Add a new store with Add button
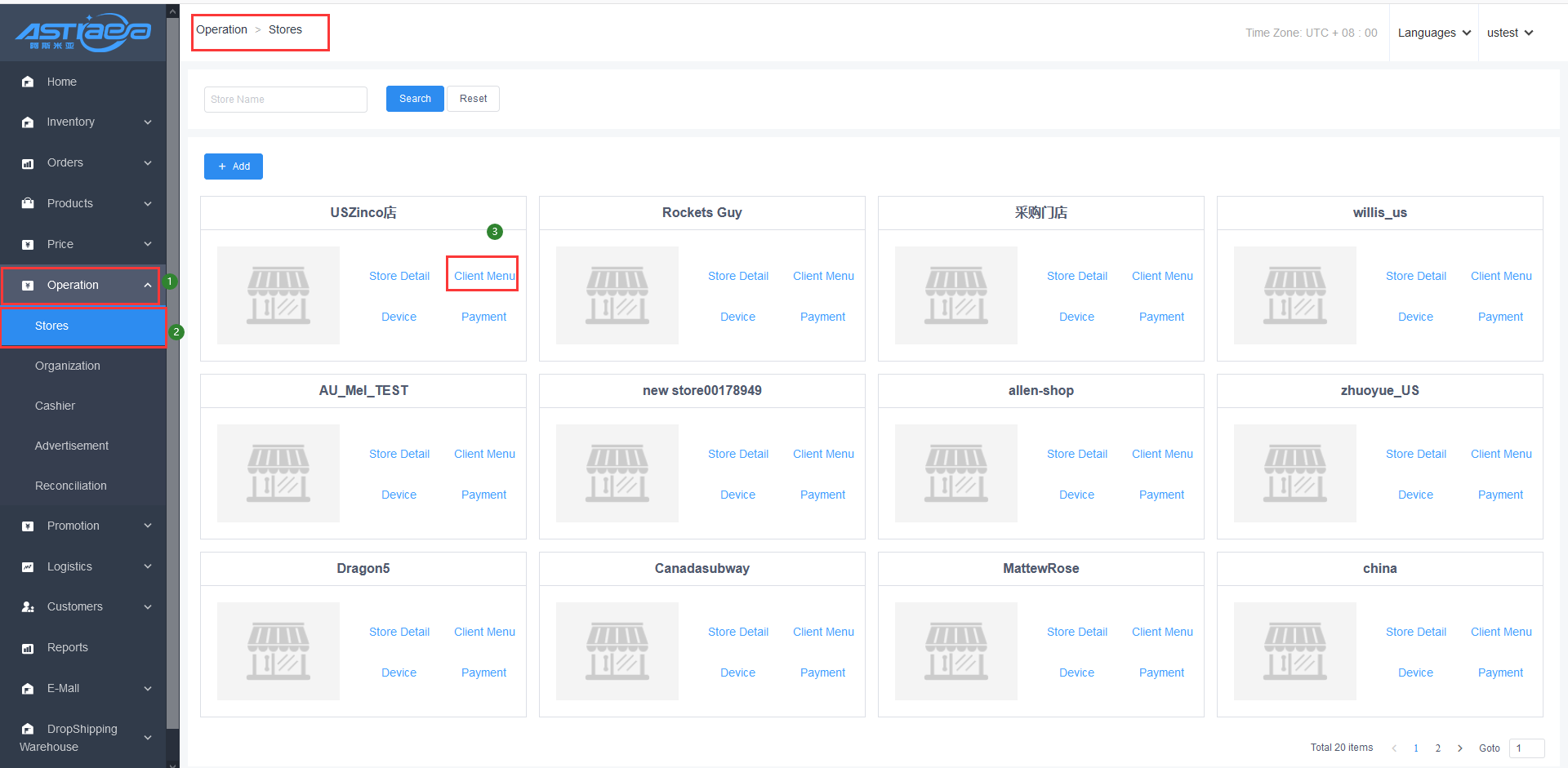This screenshot has width=1568, height=768. click(234, 166)
